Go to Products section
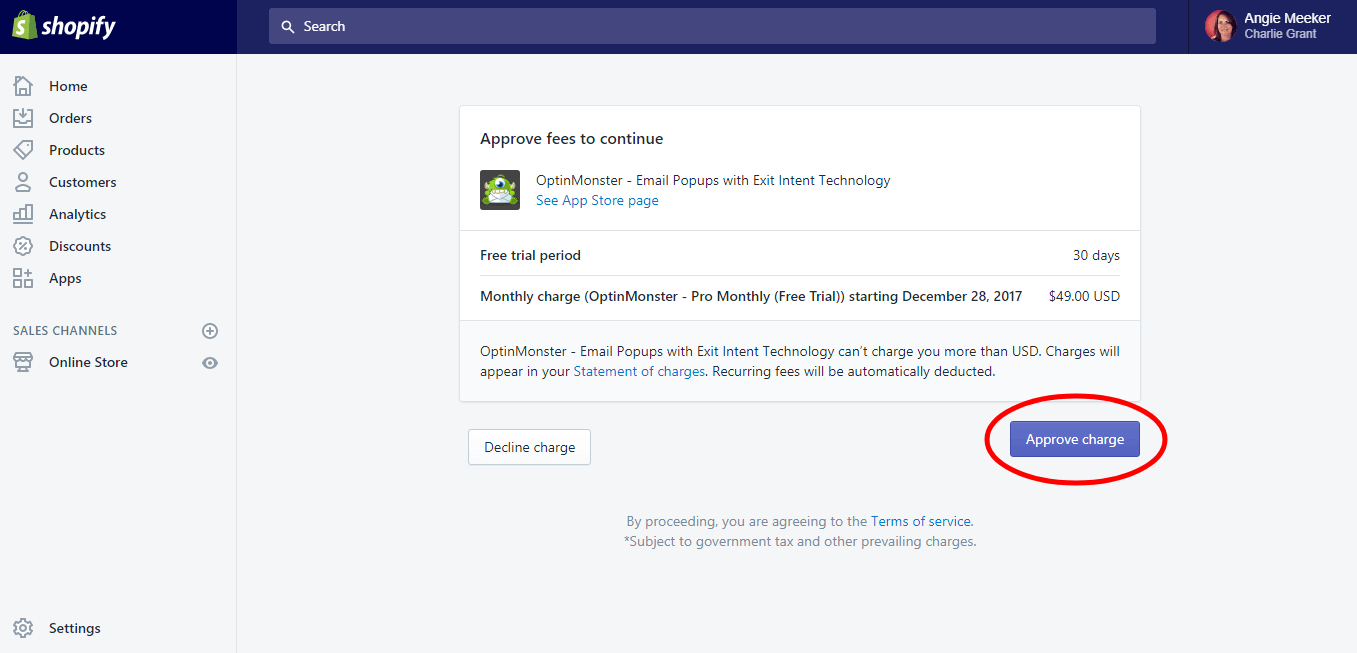1357x653 pixels. click(x=77, y=150)
